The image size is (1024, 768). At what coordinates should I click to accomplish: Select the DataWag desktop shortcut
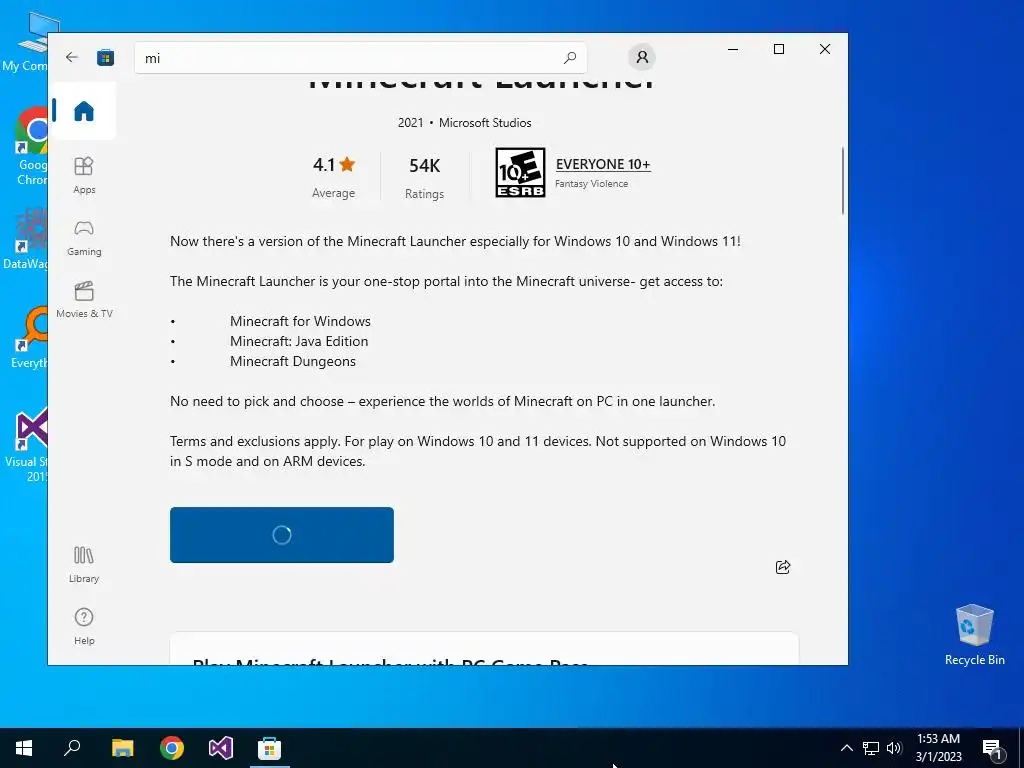click(x=26, y=238)
